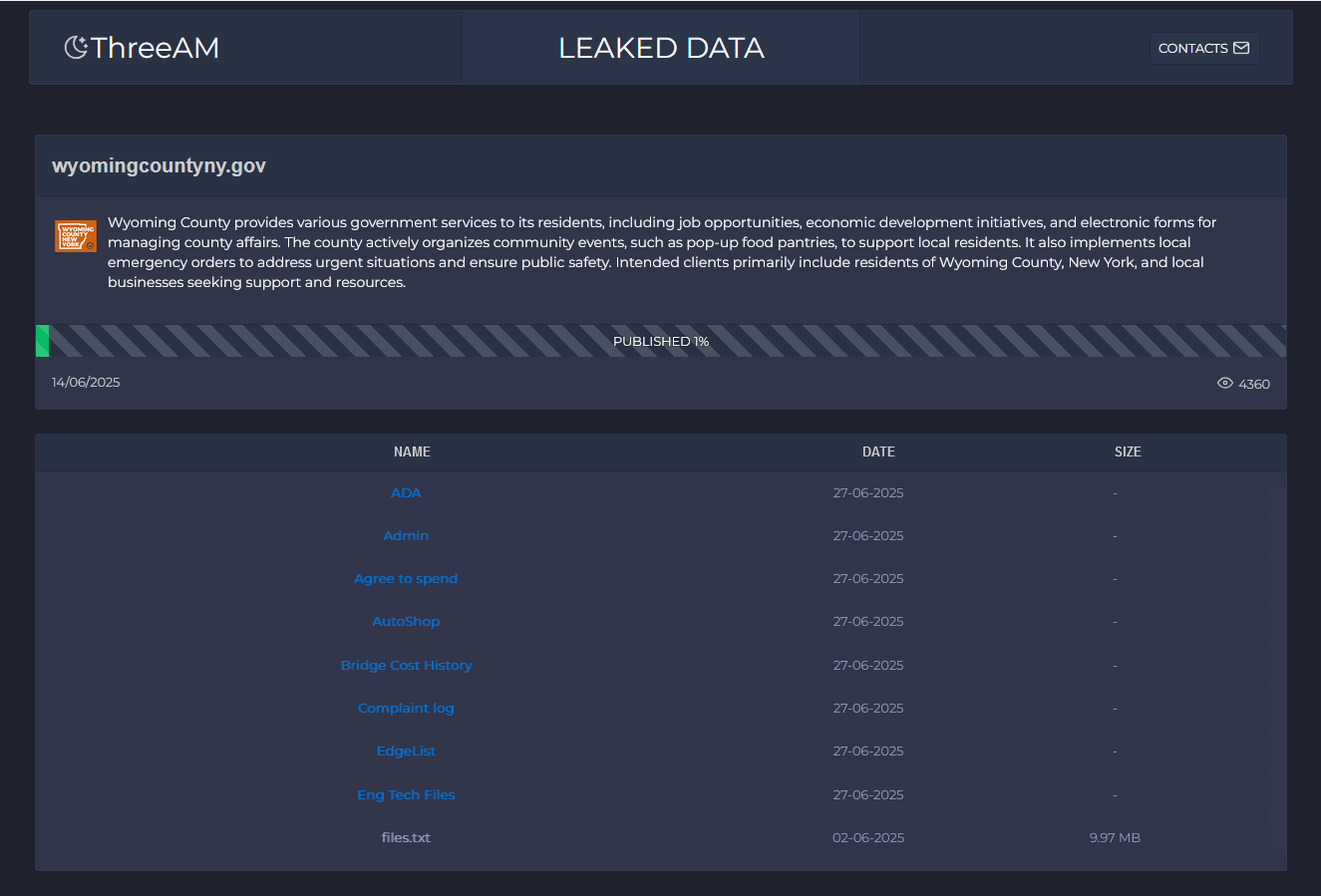Open the Eng Tech Files folder
This screenshot has width=1321, height=896.
(x=406, y=794)
